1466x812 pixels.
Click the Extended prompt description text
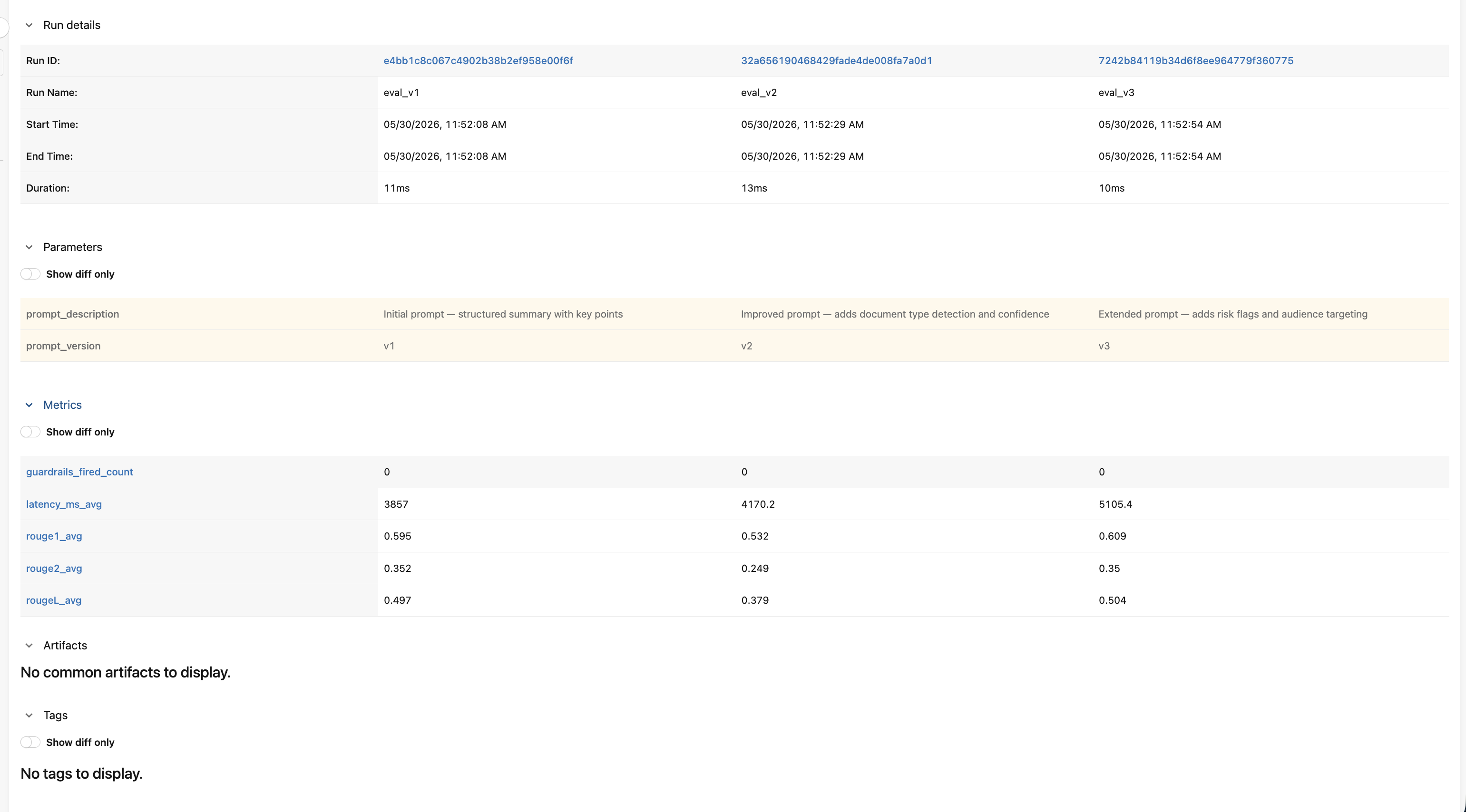click(x=1232, y=314)
